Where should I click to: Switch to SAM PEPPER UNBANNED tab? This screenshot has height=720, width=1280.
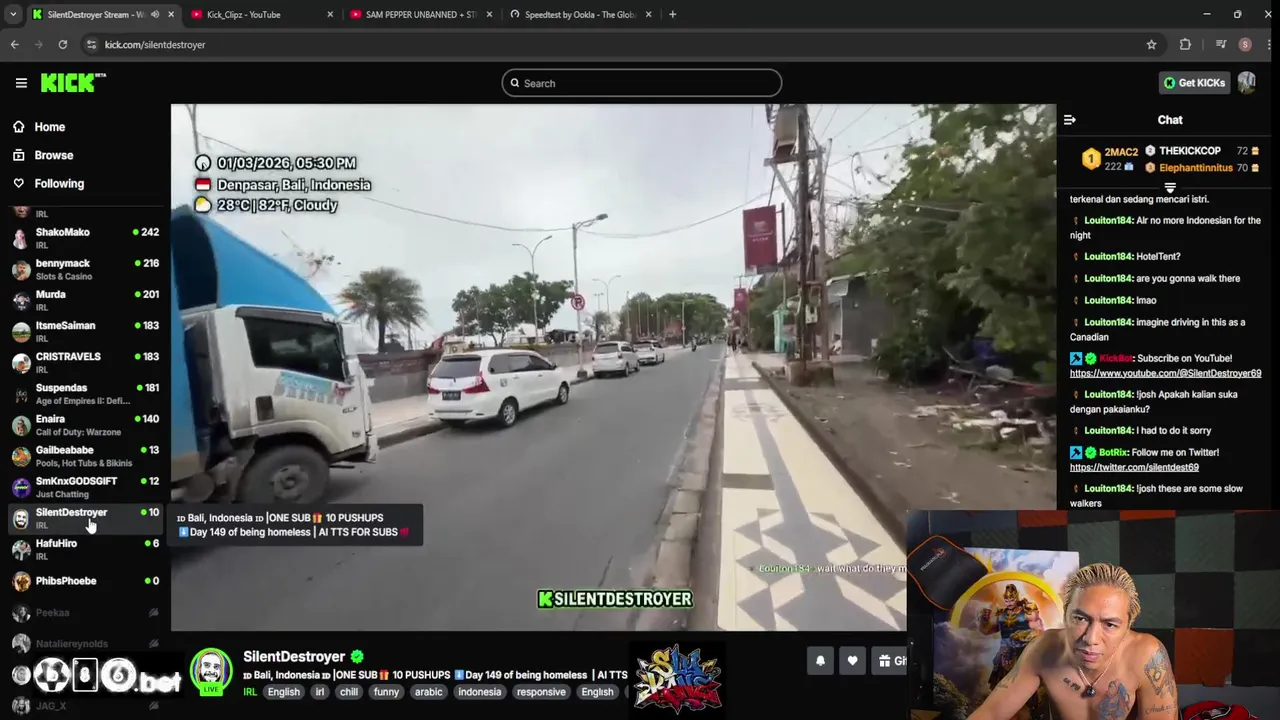point(421,14)
